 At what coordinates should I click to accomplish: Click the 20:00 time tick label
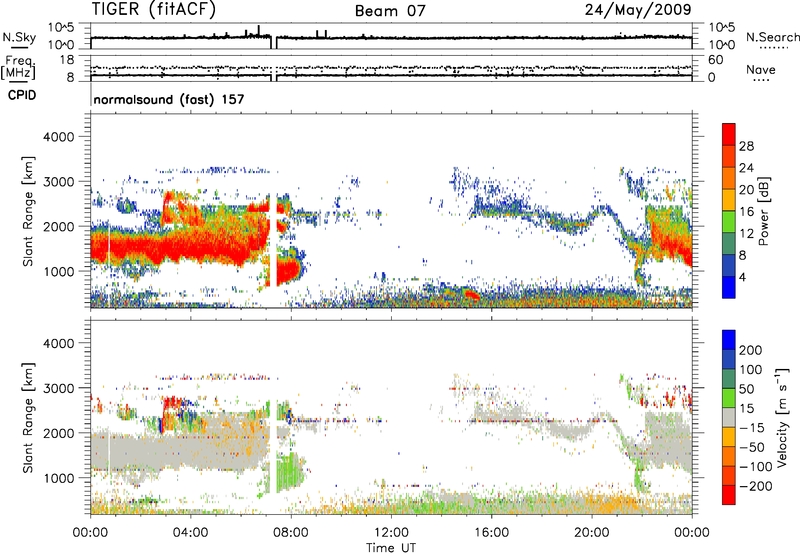pyautogui.click(x=591, y=533)
